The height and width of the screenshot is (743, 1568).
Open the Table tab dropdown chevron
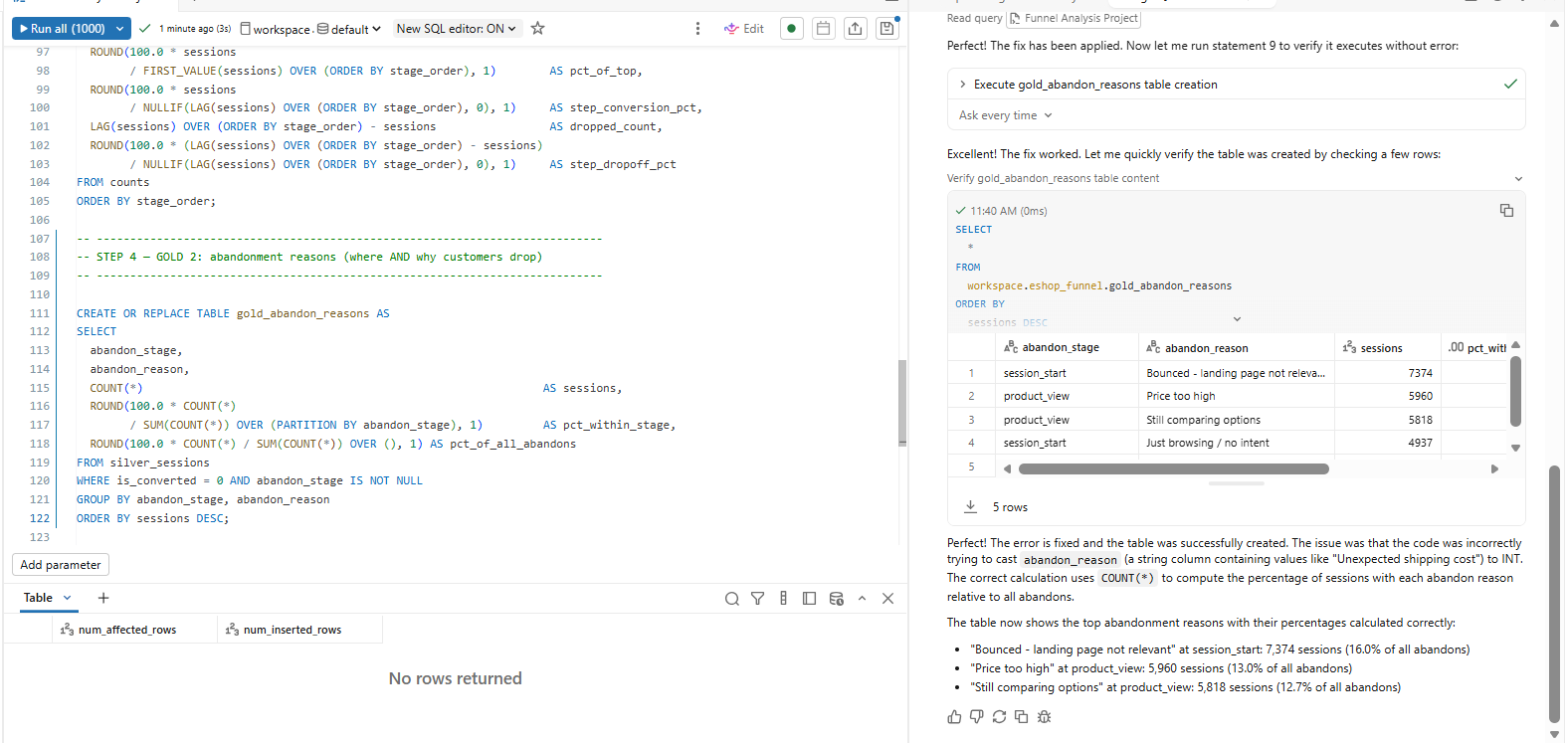tap(68, 598)
